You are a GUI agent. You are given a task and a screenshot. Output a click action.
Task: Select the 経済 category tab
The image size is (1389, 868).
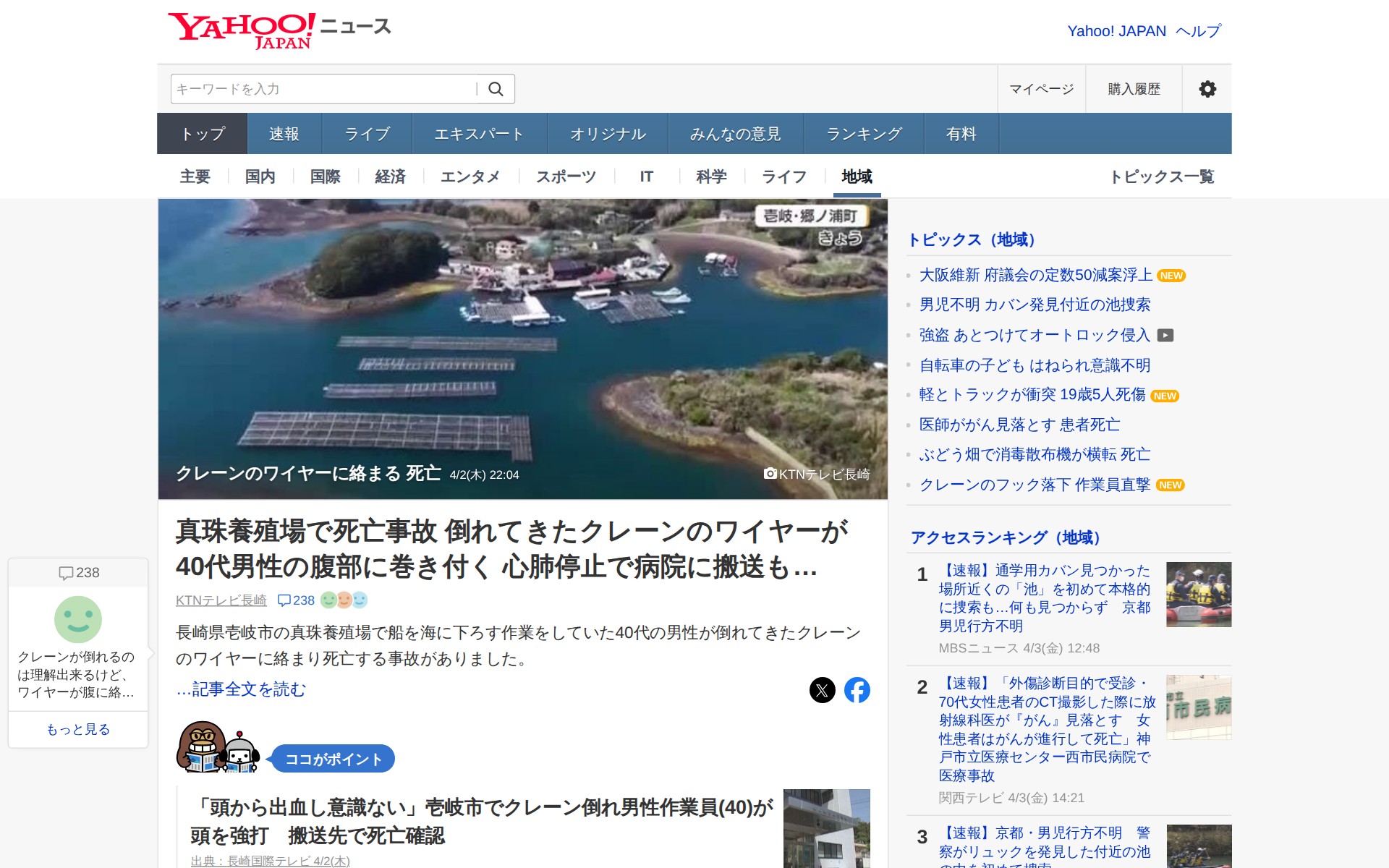click(390, 176)
